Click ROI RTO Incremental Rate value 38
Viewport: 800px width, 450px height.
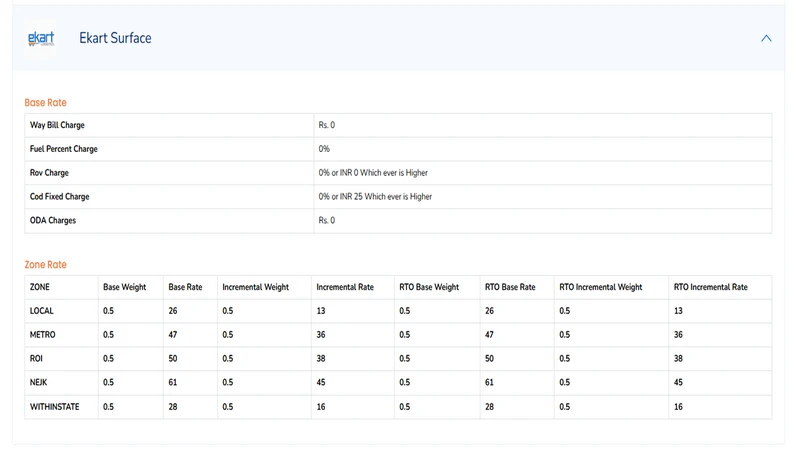point(678,359)
